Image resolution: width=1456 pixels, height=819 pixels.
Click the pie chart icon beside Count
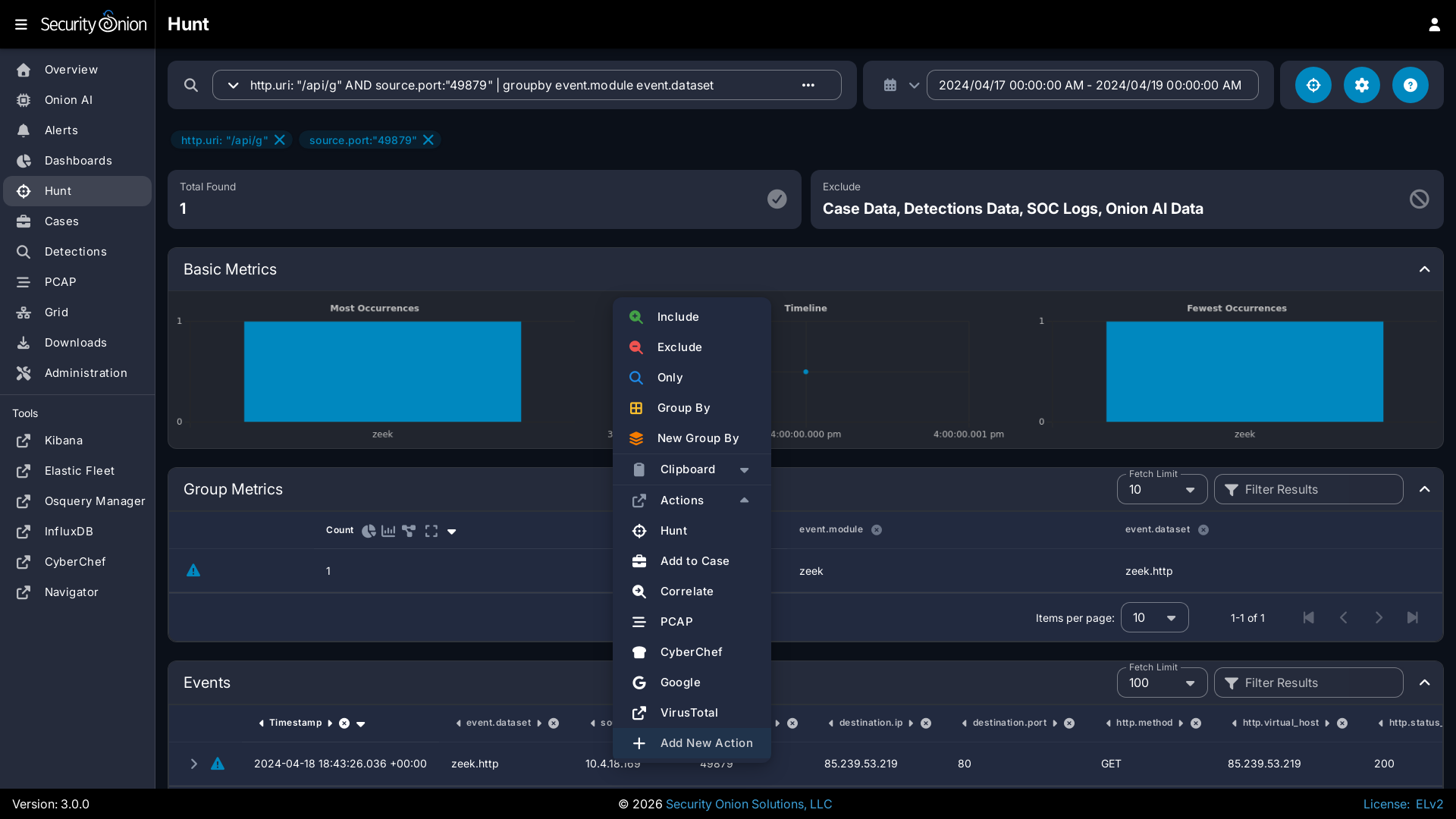tap(369, 531)
